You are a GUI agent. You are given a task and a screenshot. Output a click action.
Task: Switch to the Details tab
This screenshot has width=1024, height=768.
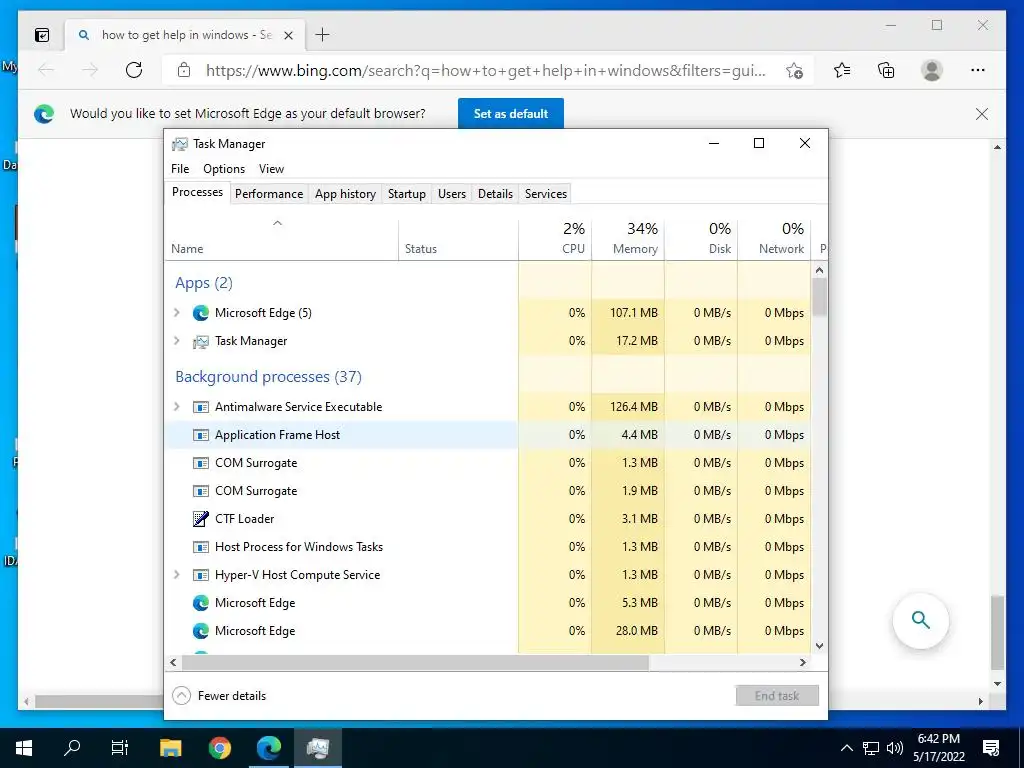[x=495, y=194]
